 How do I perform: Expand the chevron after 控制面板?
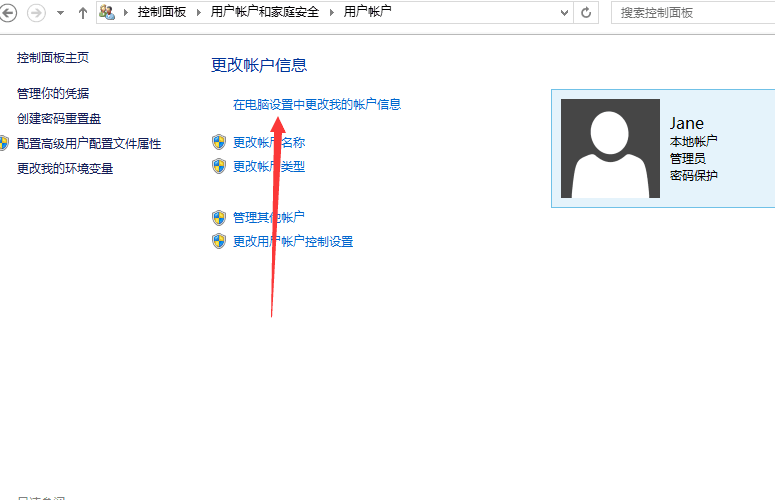199,12
